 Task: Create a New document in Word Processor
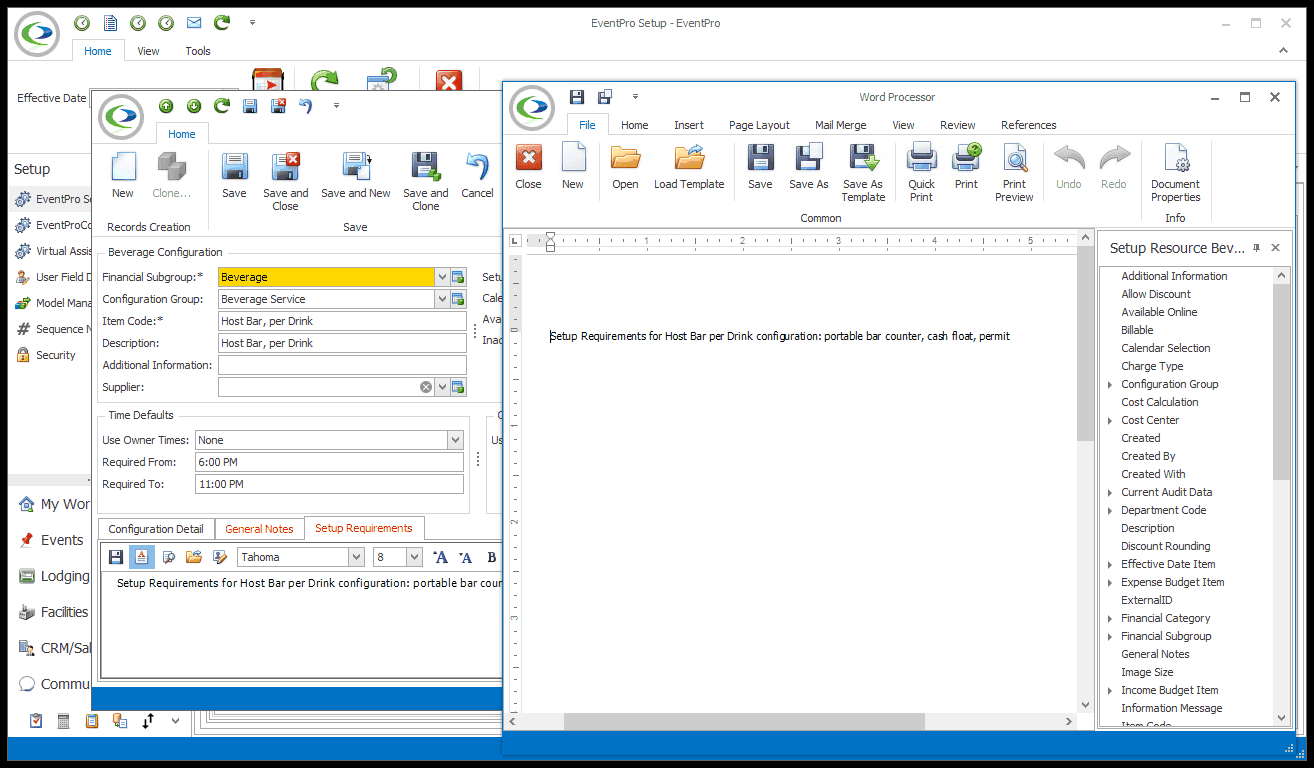pyautogui.click(x=572, y=166)
